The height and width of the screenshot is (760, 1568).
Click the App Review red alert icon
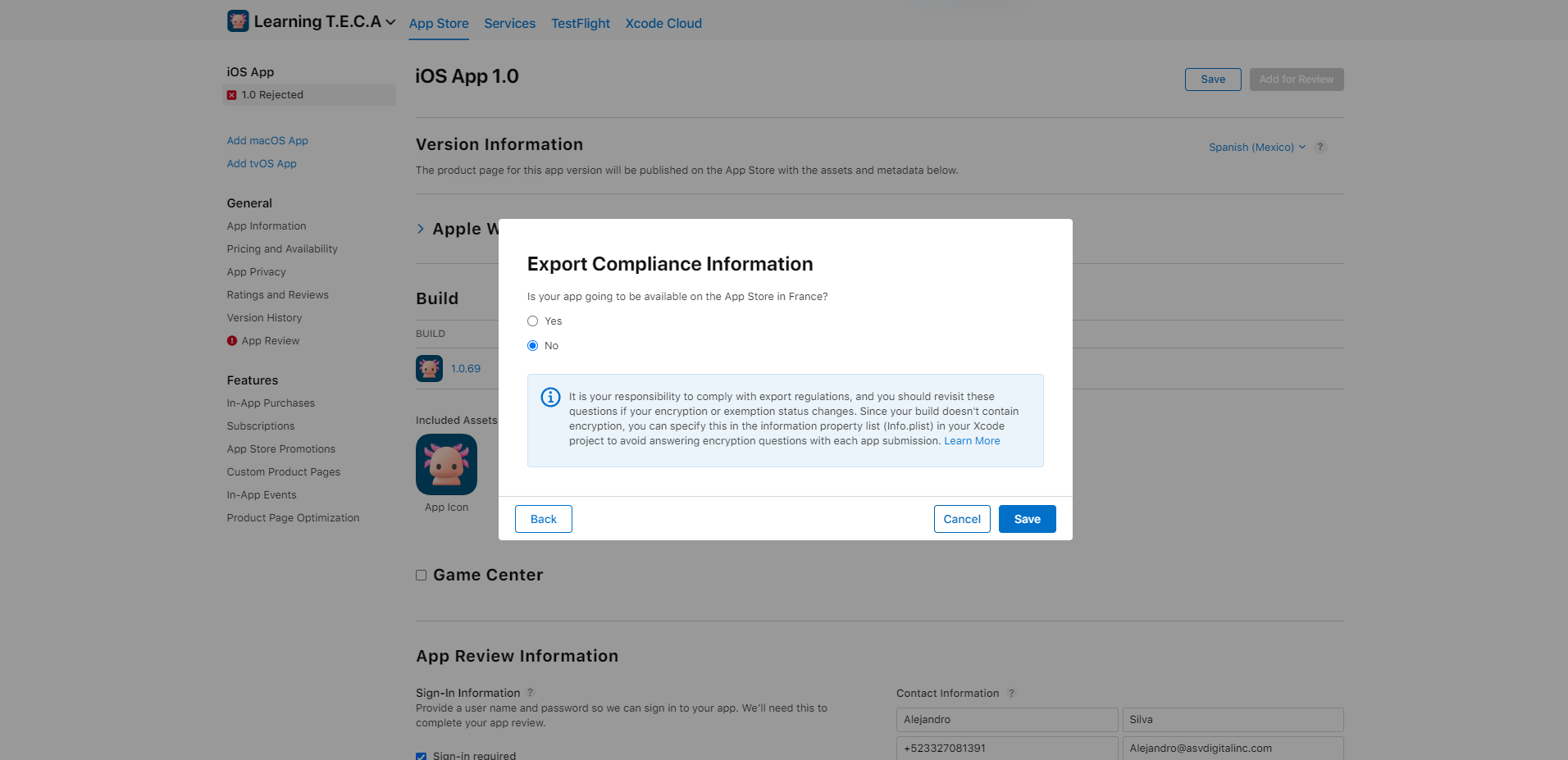tap(232, 341)
